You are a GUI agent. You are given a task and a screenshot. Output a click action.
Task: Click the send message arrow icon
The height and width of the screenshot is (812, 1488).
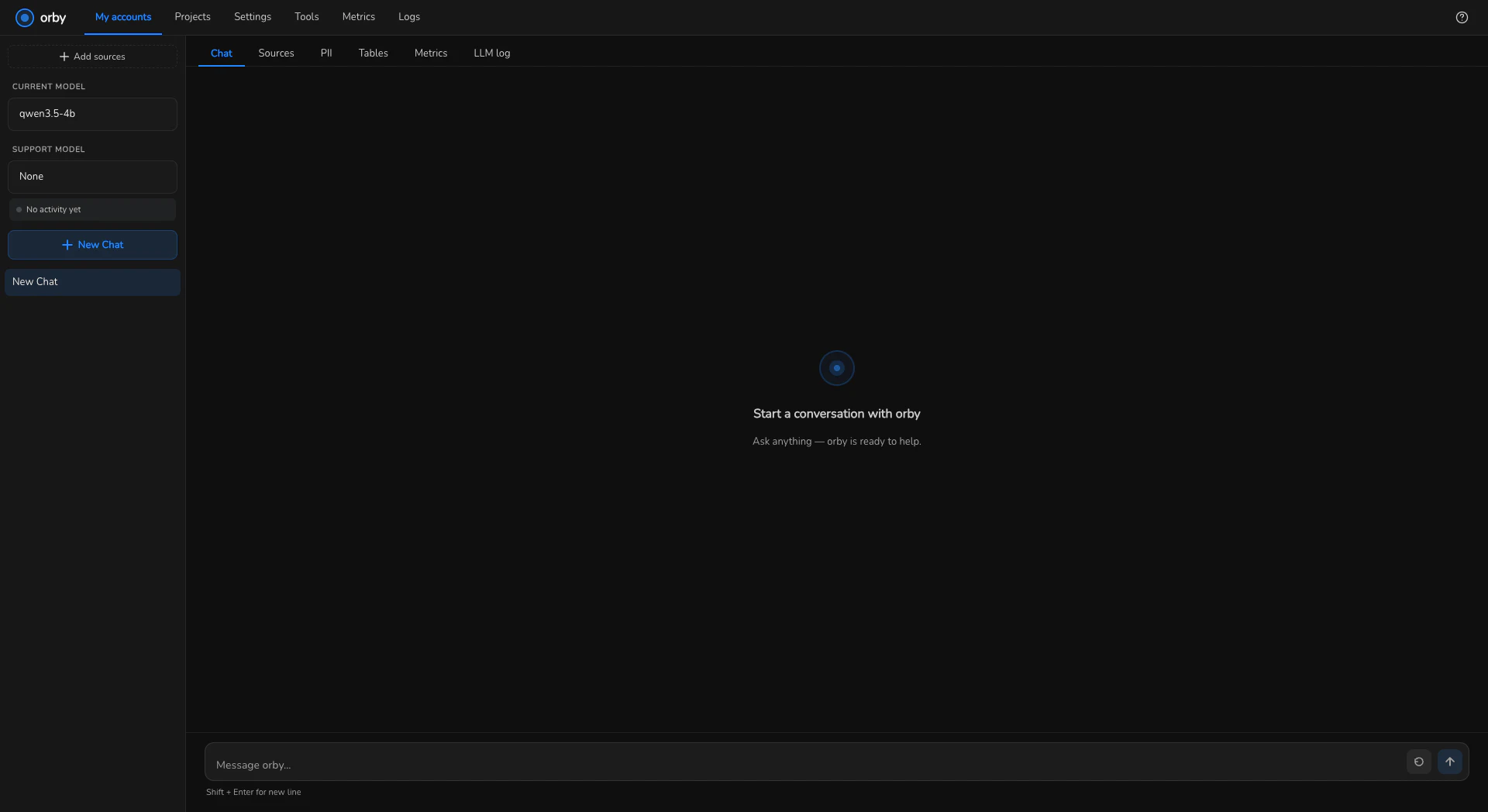[x=1449, y=762]
